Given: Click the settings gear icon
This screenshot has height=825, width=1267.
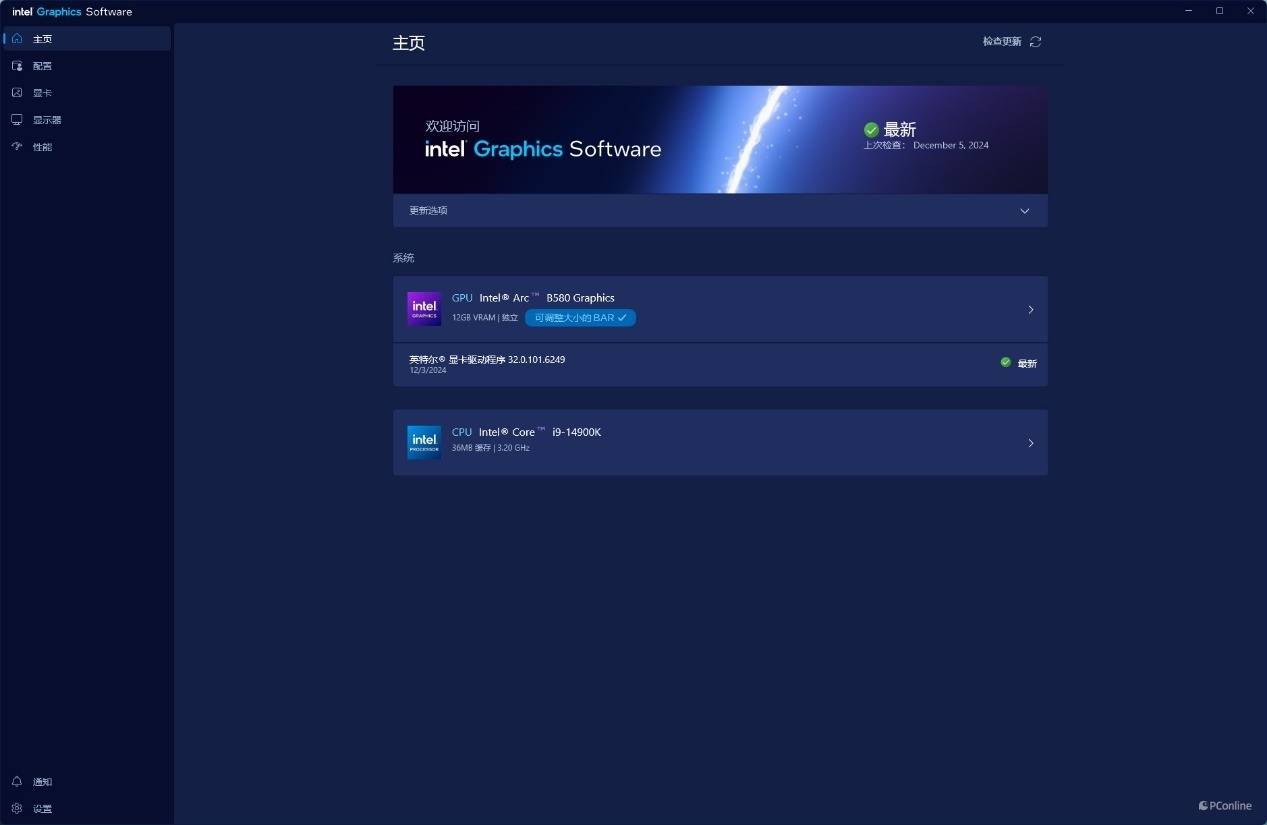Looking at the screenshot, I should coord(16,809).
